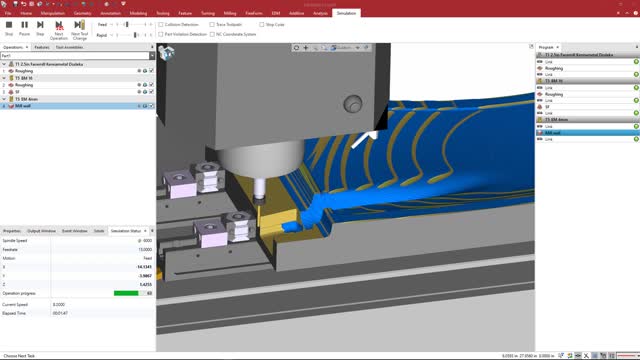The width and height of the screenshot is (640, 360).
Task: Uncheck the row 2 Roughing operation checkbox
Action: (x=151, y=85)
